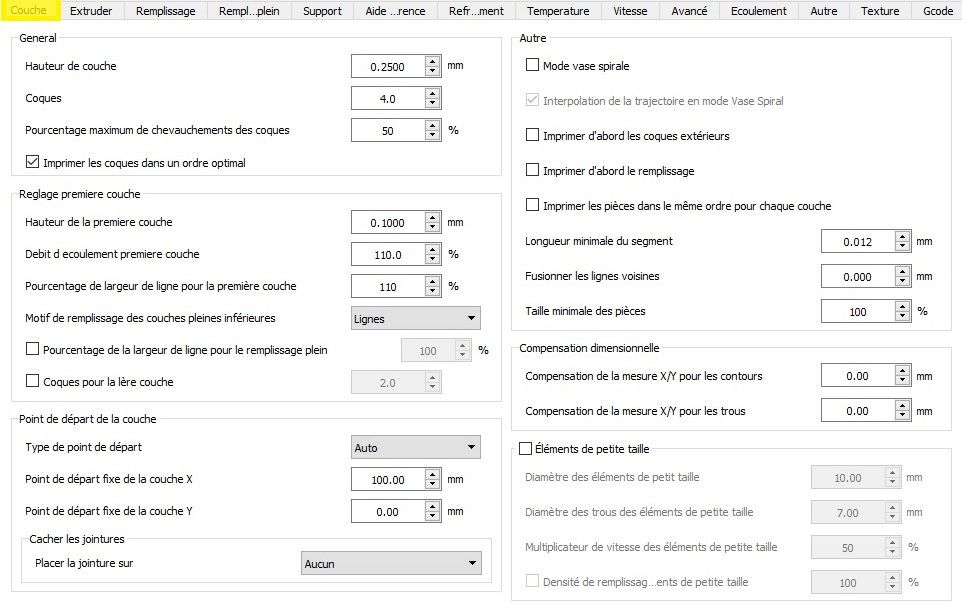
Task: Increase Longueur minimale du segment value
Action: [x=902, y=236]
